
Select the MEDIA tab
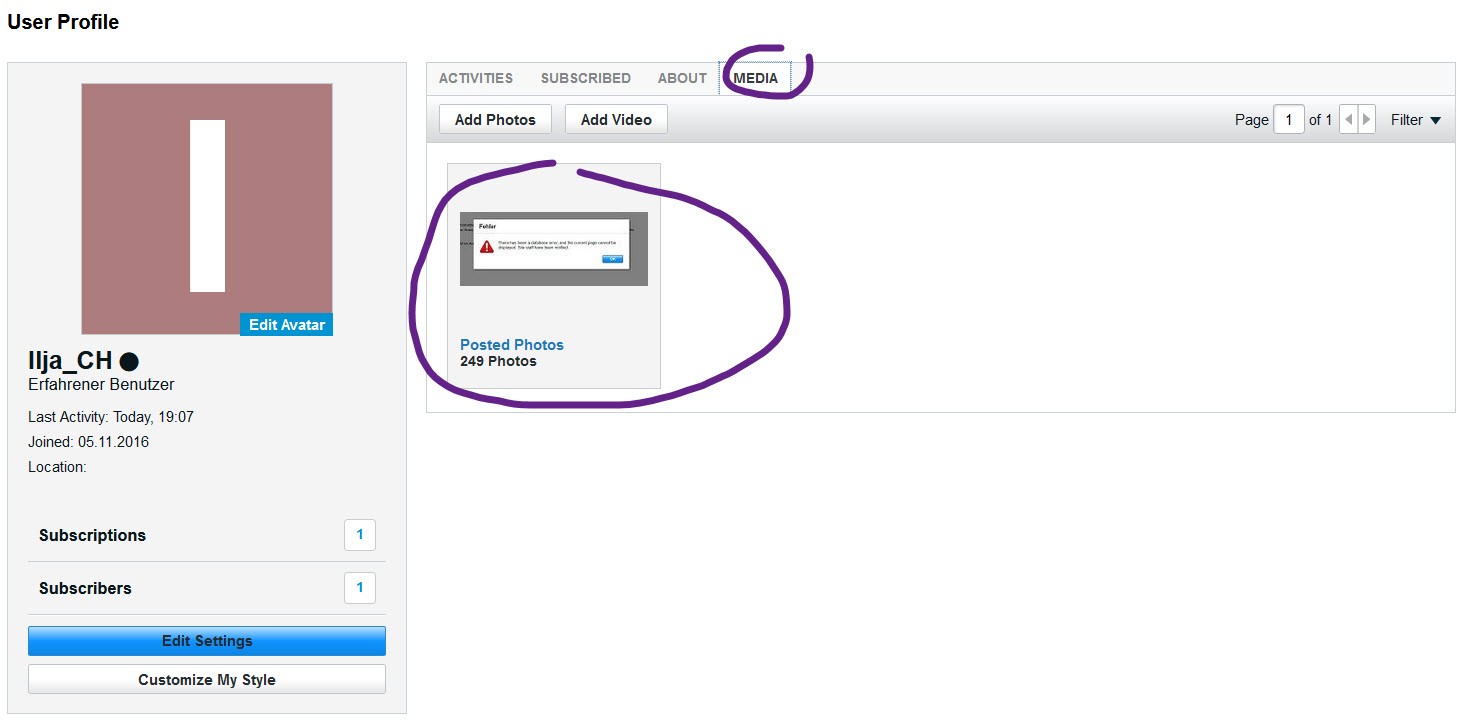(x=755, y=78)
